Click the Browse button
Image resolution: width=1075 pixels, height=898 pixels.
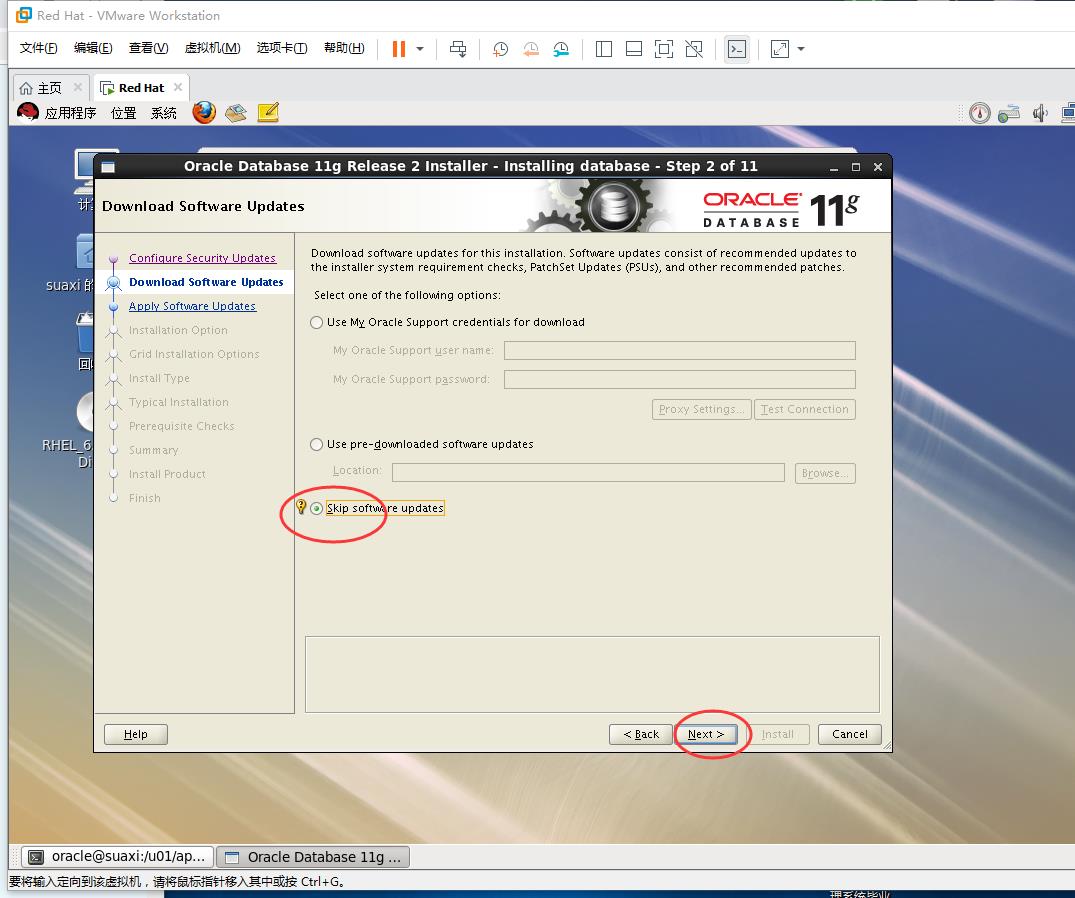click(x=825, y=473)
